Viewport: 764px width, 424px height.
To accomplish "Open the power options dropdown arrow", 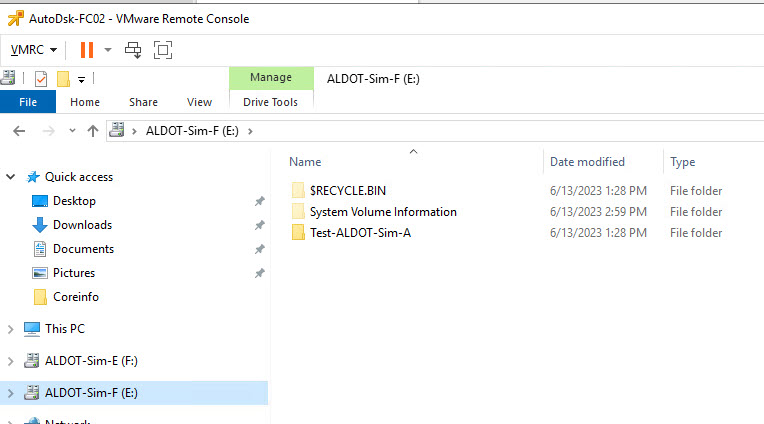I will pyautogui.click(x=108, y=49).
